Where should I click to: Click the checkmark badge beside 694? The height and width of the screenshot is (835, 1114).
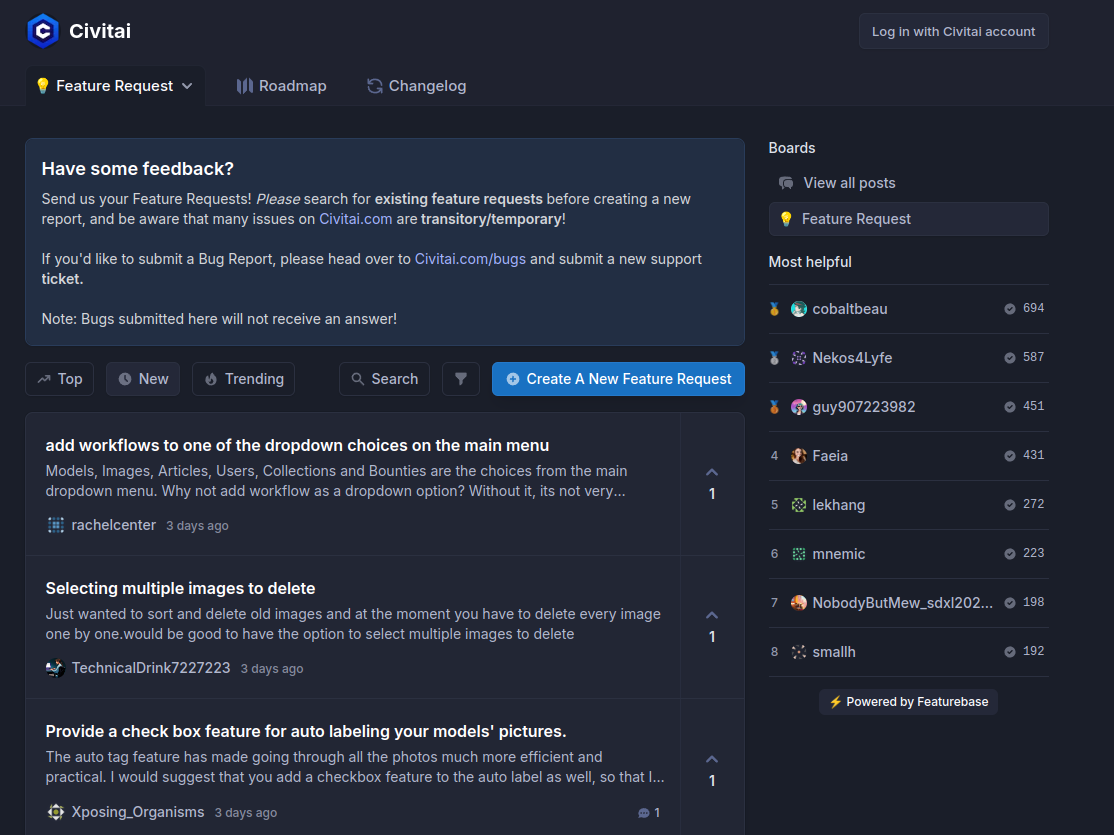coord(1010,308)
